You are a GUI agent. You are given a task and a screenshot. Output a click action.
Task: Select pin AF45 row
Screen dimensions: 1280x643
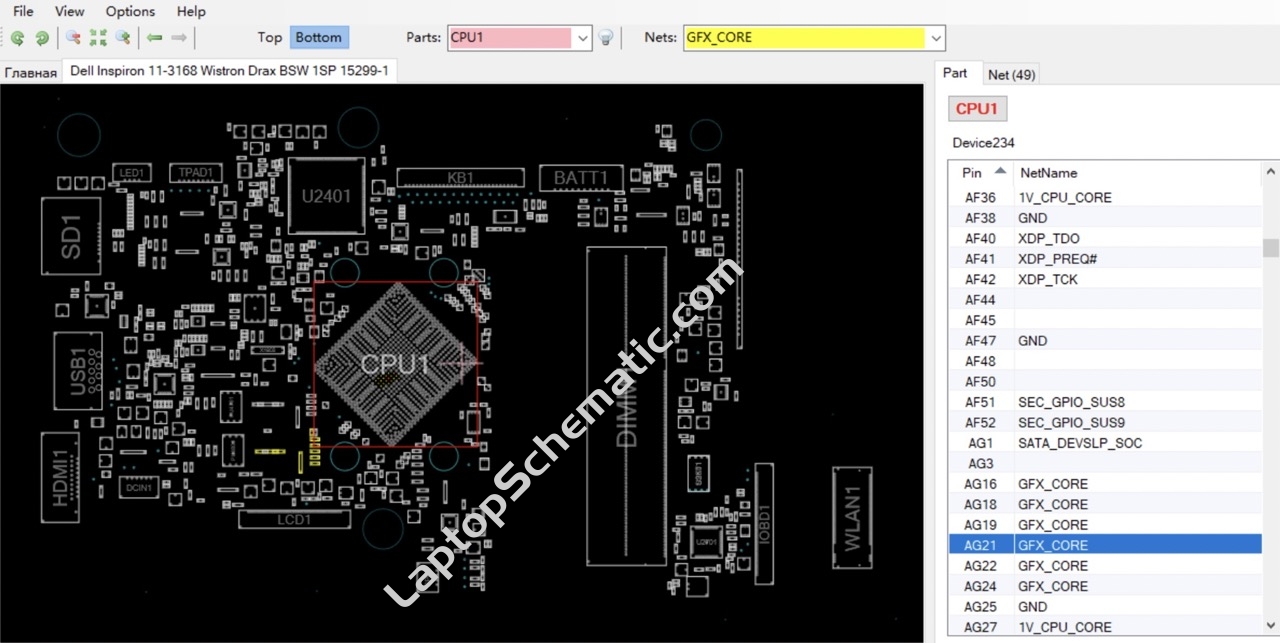click(1105, 320)
